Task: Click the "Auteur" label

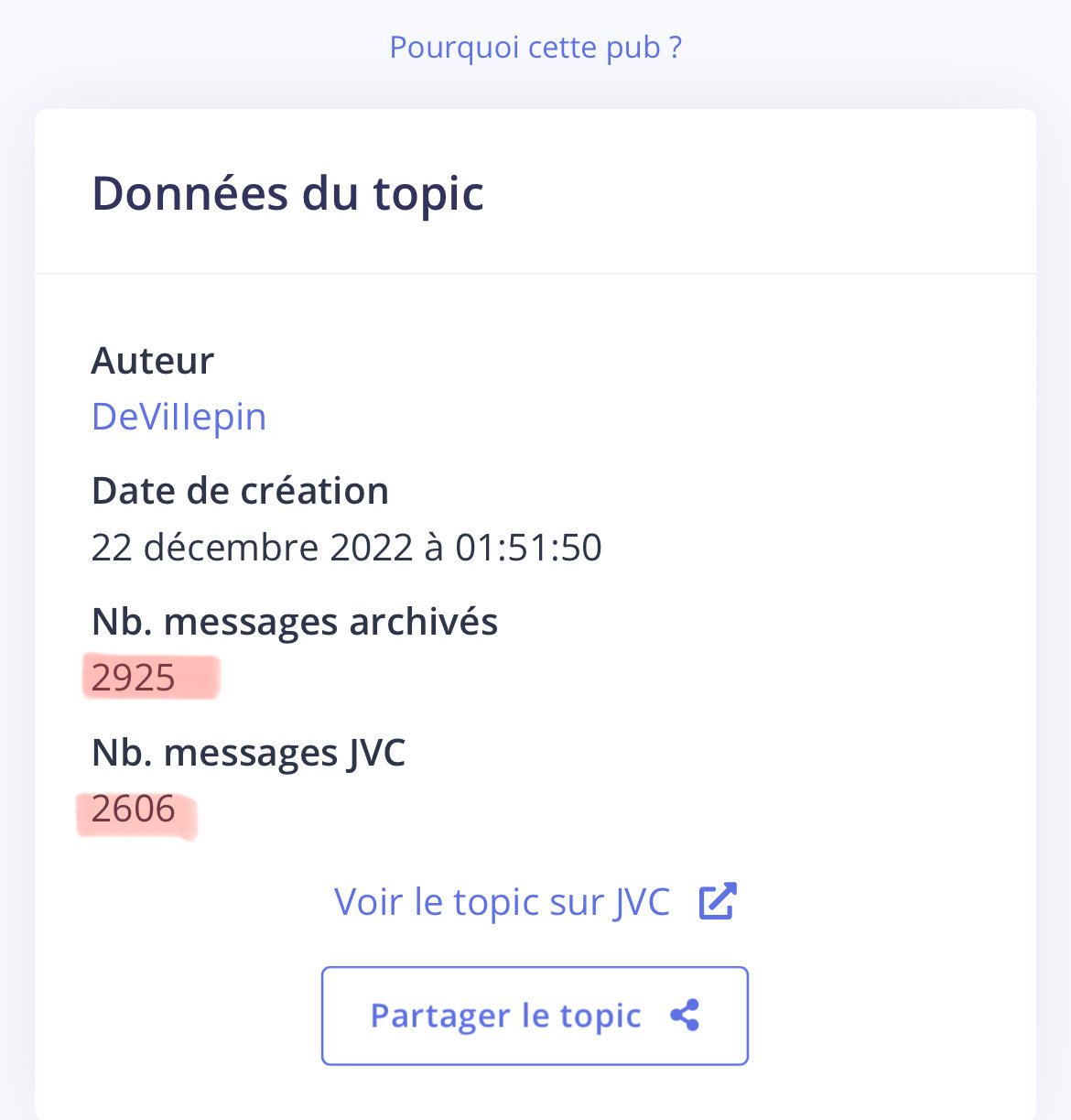Action: click(153, 361)
